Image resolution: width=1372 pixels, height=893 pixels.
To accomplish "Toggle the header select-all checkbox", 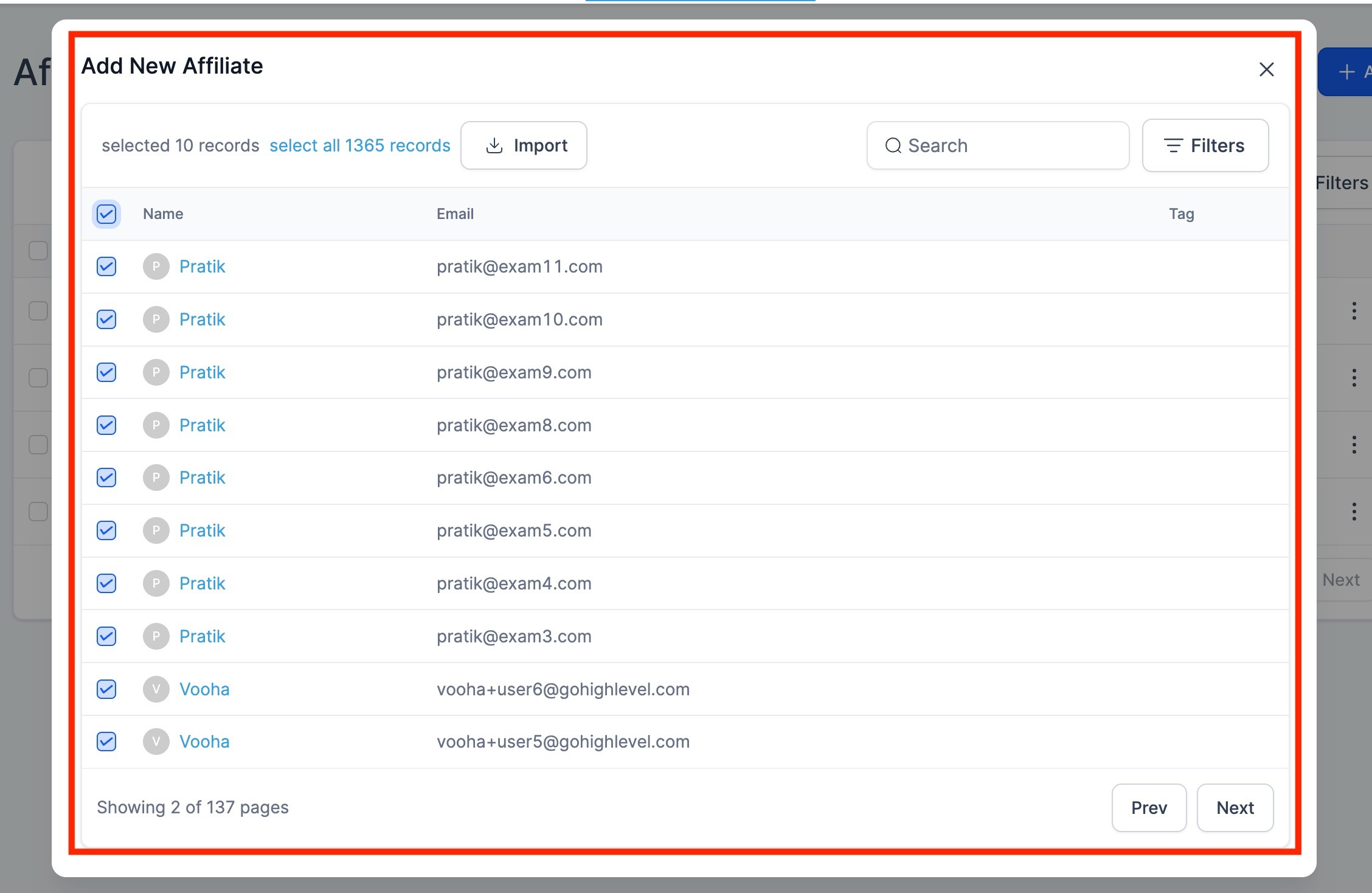I will pyautogui.click(x=106, y=214).
